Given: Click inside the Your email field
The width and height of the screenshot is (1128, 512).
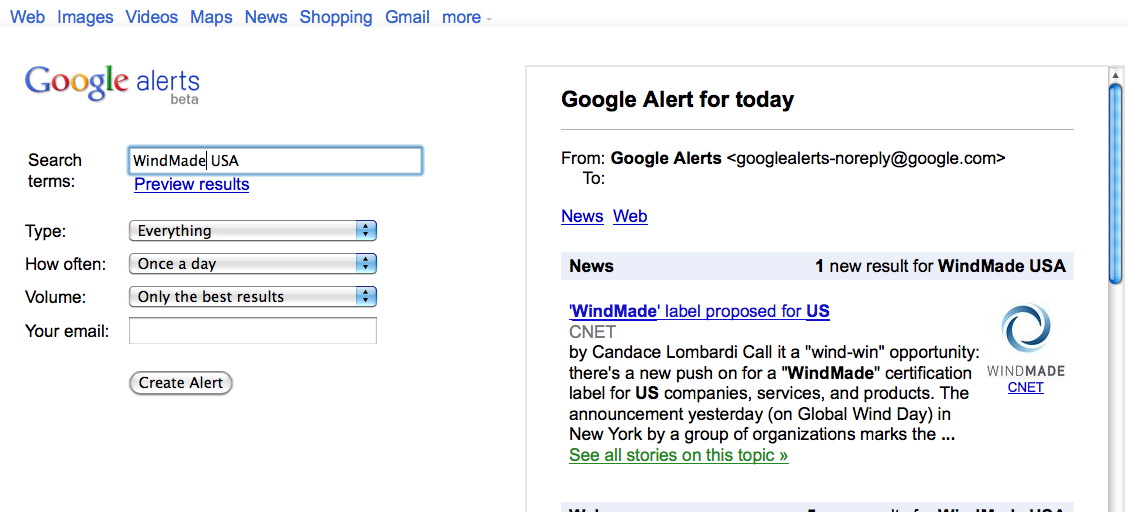Looking at the screenshot, I should pyautogui.click(x=253, y=331).
